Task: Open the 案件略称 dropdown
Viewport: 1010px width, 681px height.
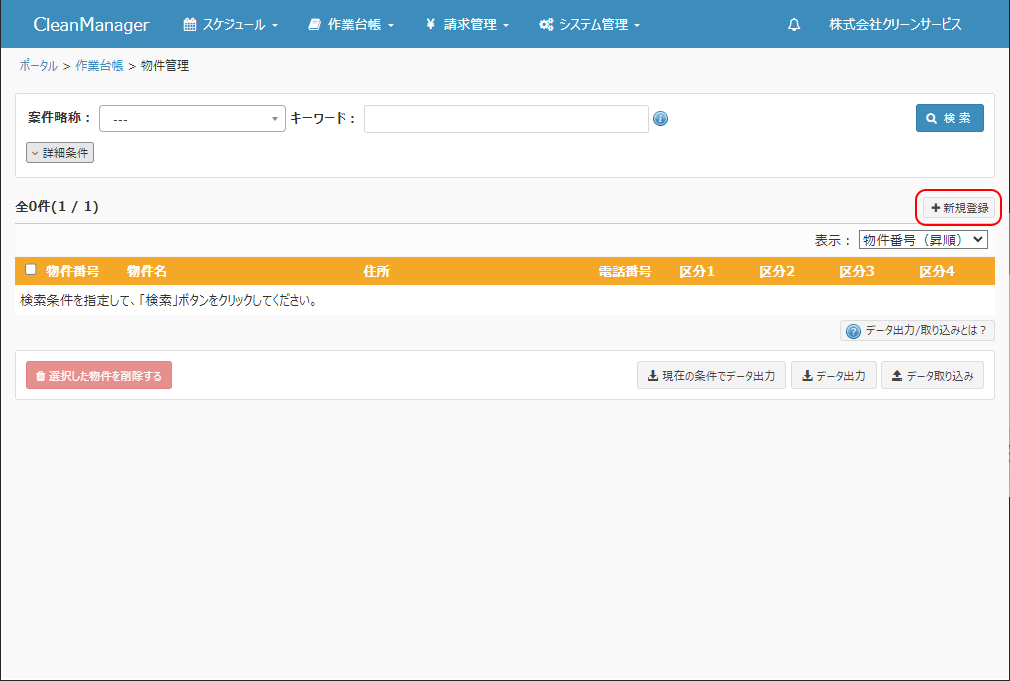Action: (192, 119)
